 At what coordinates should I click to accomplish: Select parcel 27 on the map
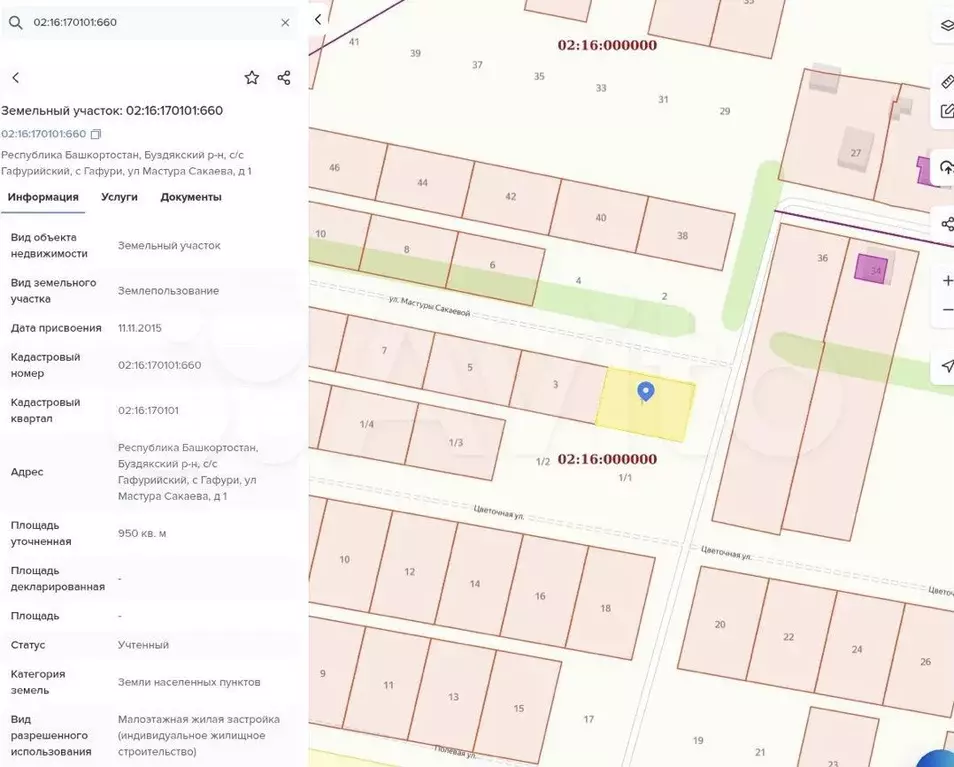(x=840, y=134)
